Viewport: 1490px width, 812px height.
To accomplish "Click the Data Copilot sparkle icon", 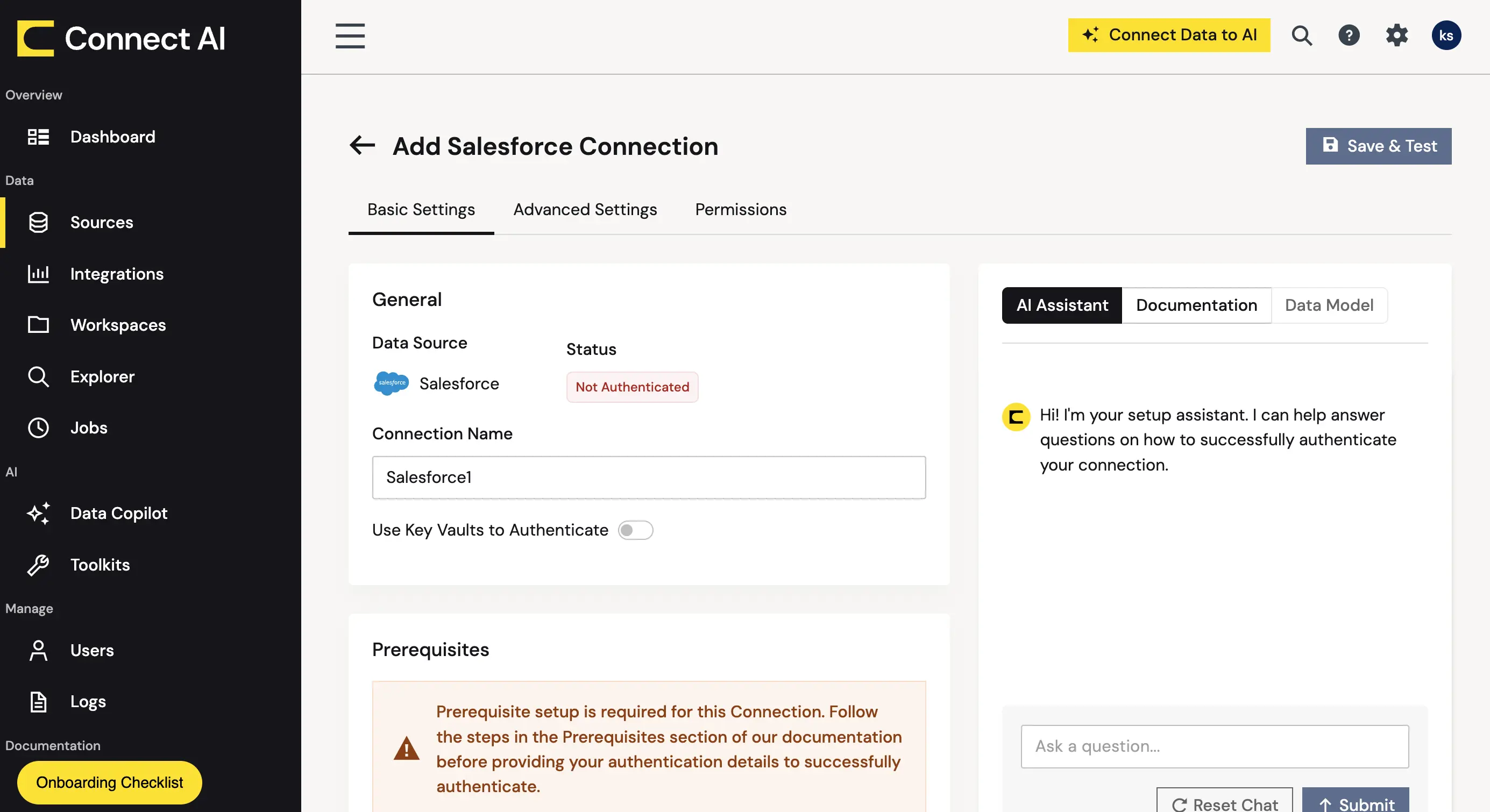I will click(38, 513).
